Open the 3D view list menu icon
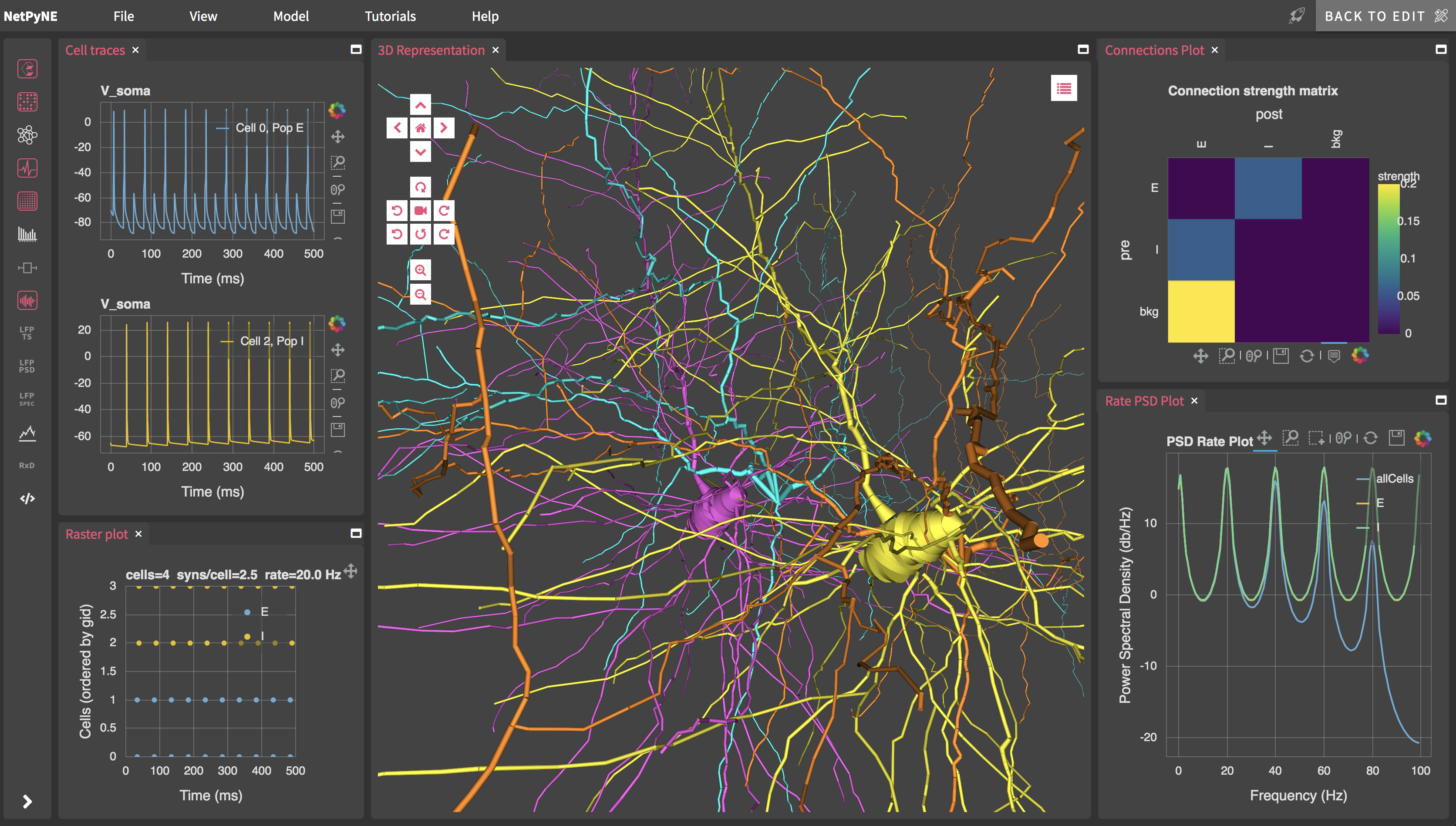 (1063, 88)
